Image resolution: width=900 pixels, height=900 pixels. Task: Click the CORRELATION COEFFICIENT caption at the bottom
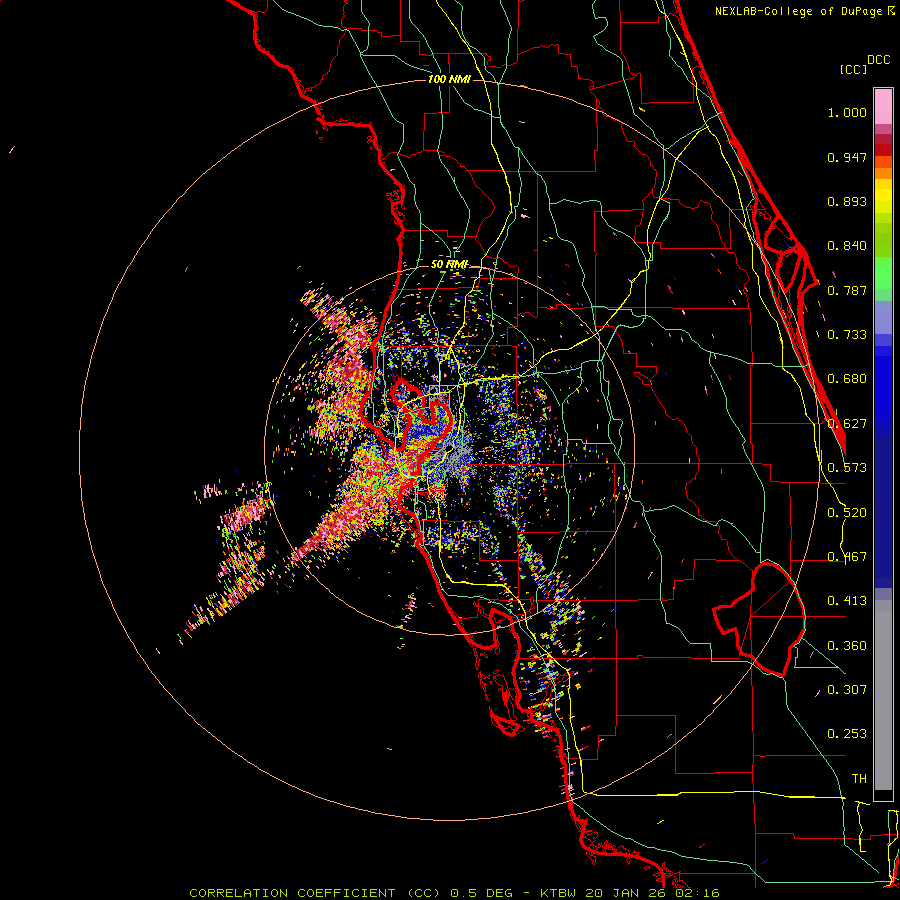coord(454,893)
